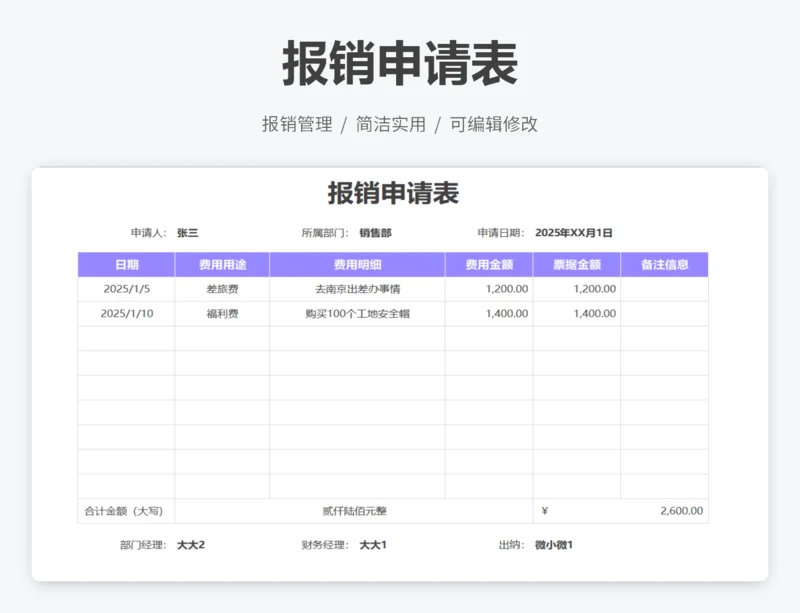Click the 合计金额（大写）label cell

pos(126,511)
